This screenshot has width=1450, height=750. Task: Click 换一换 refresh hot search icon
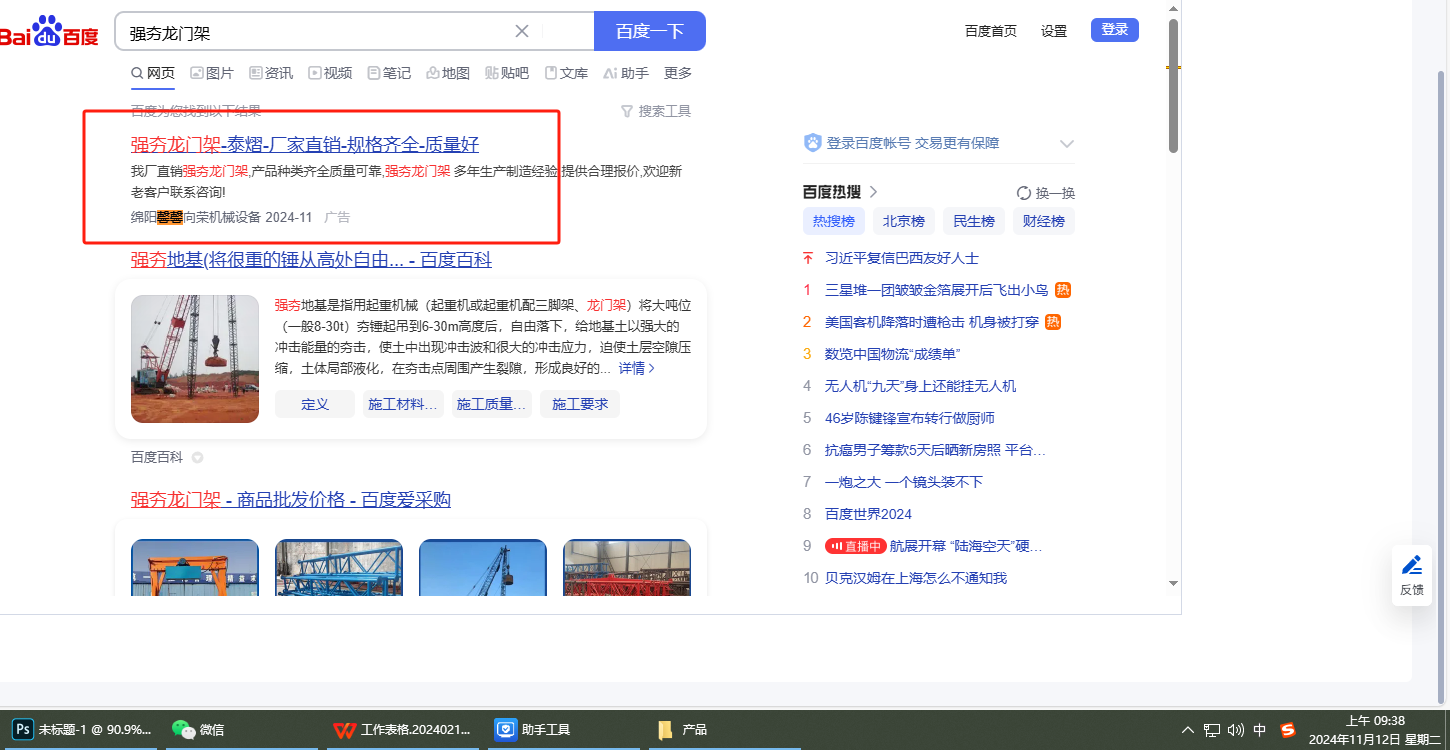(x=1024, y=193)
